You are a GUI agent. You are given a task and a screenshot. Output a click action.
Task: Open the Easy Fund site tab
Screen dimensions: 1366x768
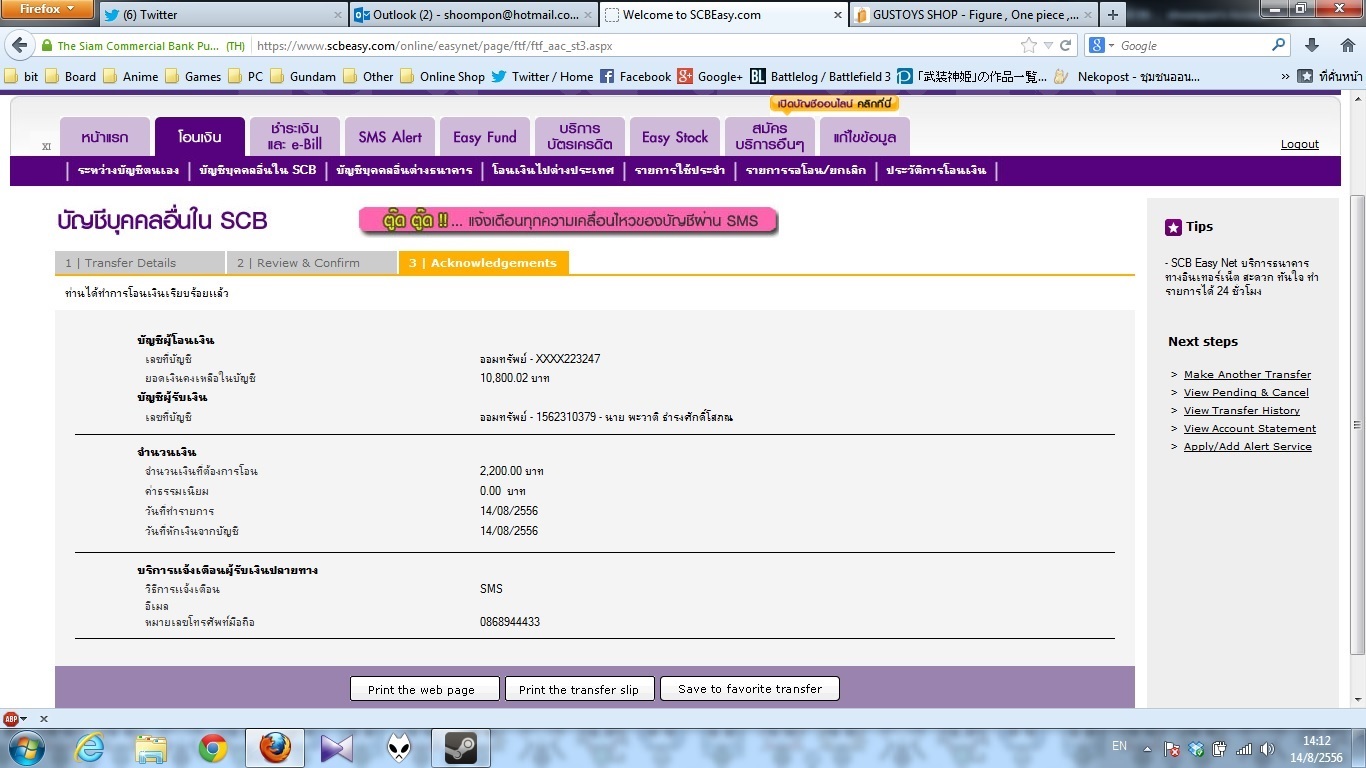[x=485, y=137]
